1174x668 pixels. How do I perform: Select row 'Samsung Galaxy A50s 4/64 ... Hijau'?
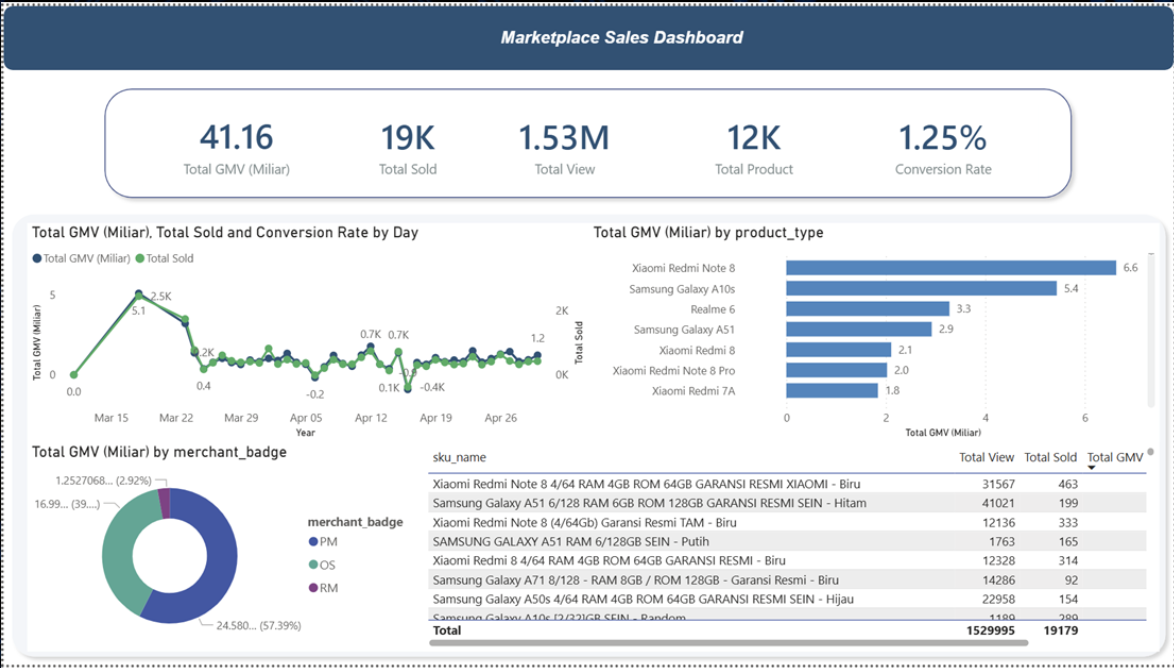(x=787, y=599)
